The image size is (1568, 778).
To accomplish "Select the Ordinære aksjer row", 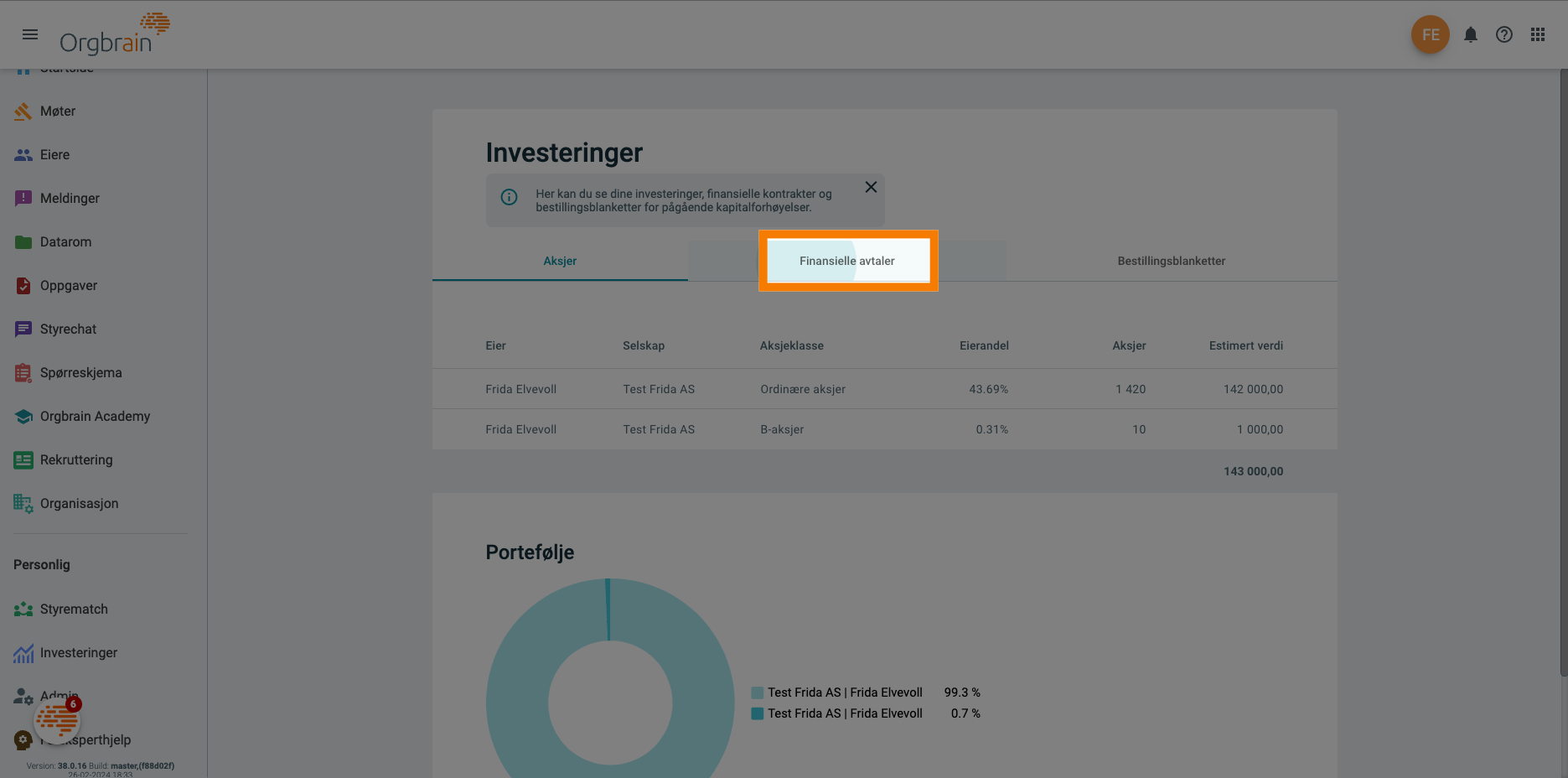I will coord(884,389).
